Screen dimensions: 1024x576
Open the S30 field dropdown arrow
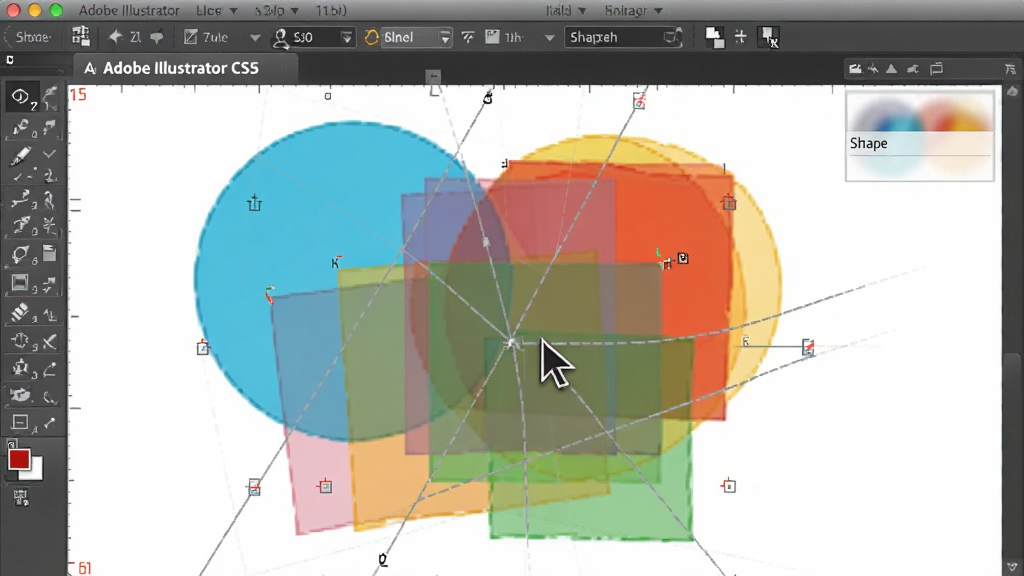click(x=347, y=37)
